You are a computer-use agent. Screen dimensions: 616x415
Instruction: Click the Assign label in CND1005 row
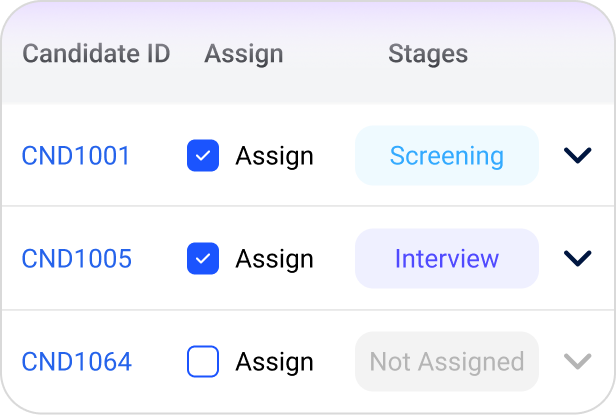coord(274,259)
